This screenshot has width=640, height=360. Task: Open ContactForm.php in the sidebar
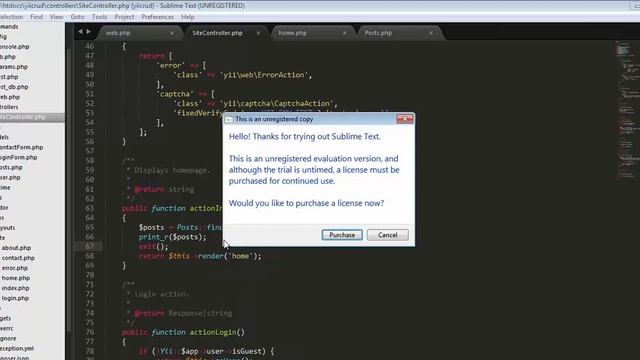tap(21, 147)
